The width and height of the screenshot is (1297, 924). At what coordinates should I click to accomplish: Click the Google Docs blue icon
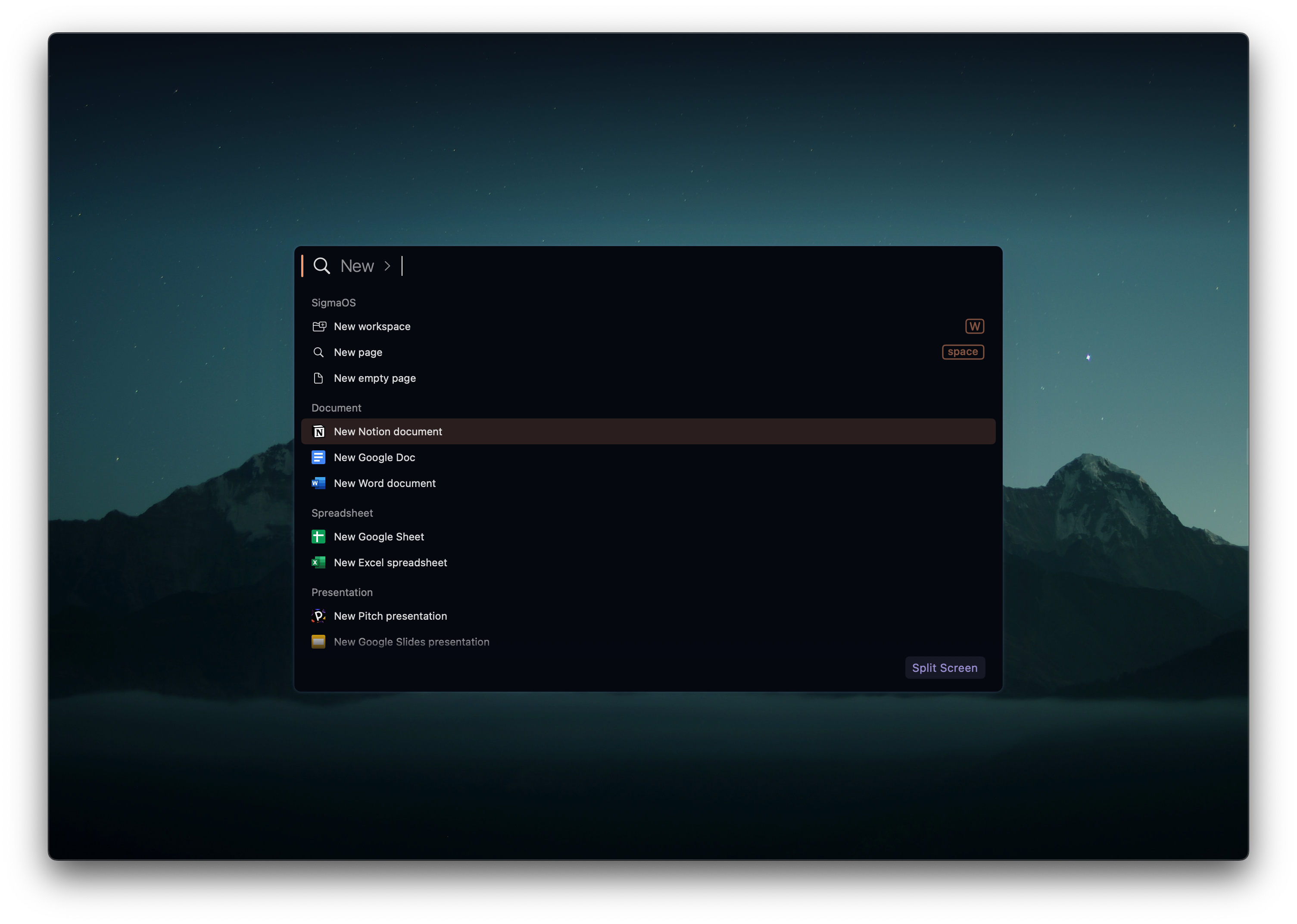pyautogui.click(x=318, y=457)
